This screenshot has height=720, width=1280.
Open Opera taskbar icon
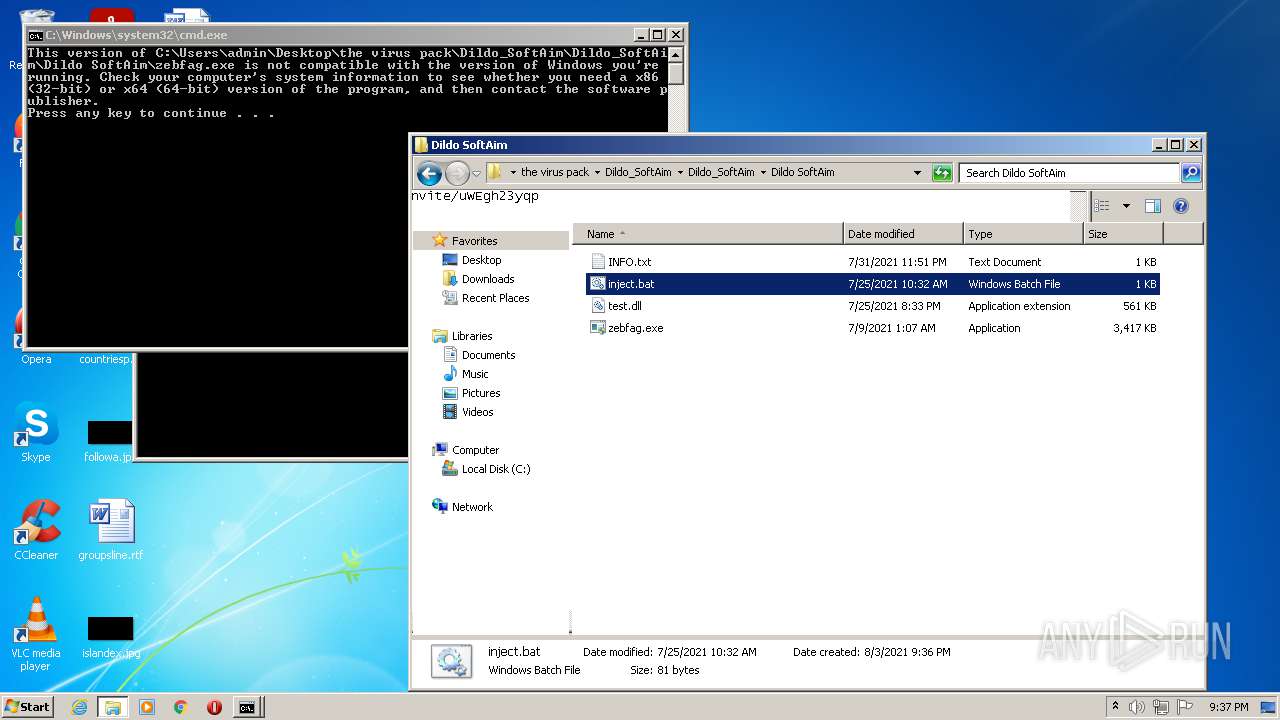pos(214,707)
